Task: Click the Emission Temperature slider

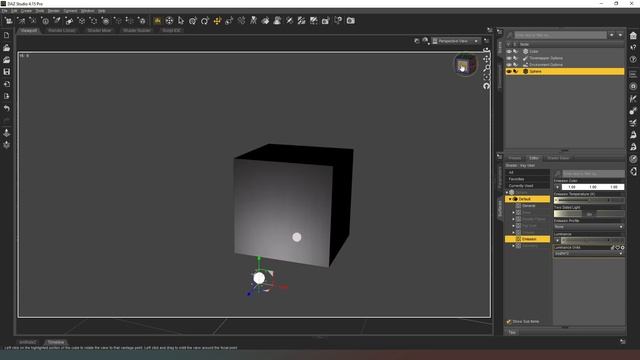Action: 589,200
